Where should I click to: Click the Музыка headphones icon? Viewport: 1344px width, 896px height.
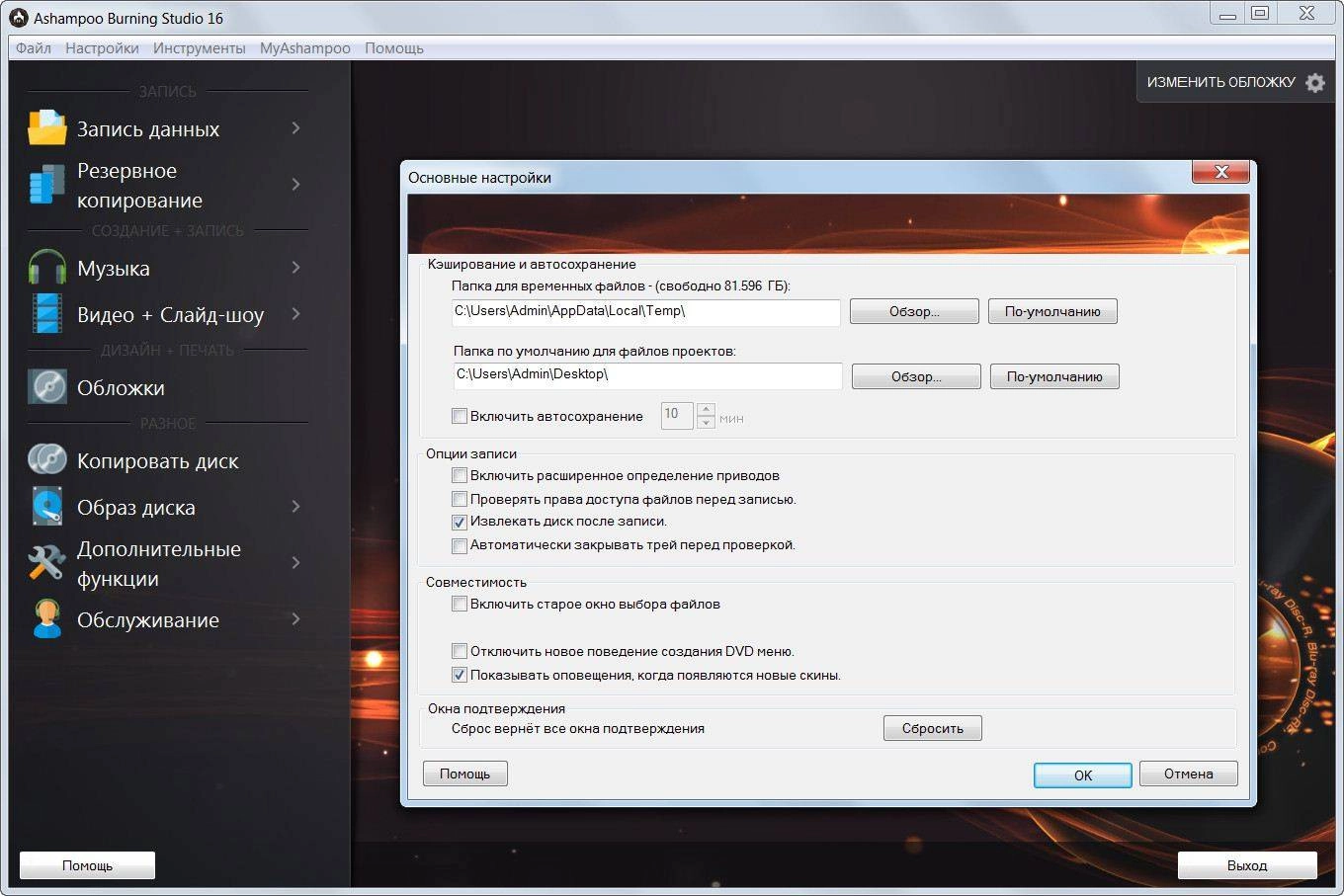point(46,269)
